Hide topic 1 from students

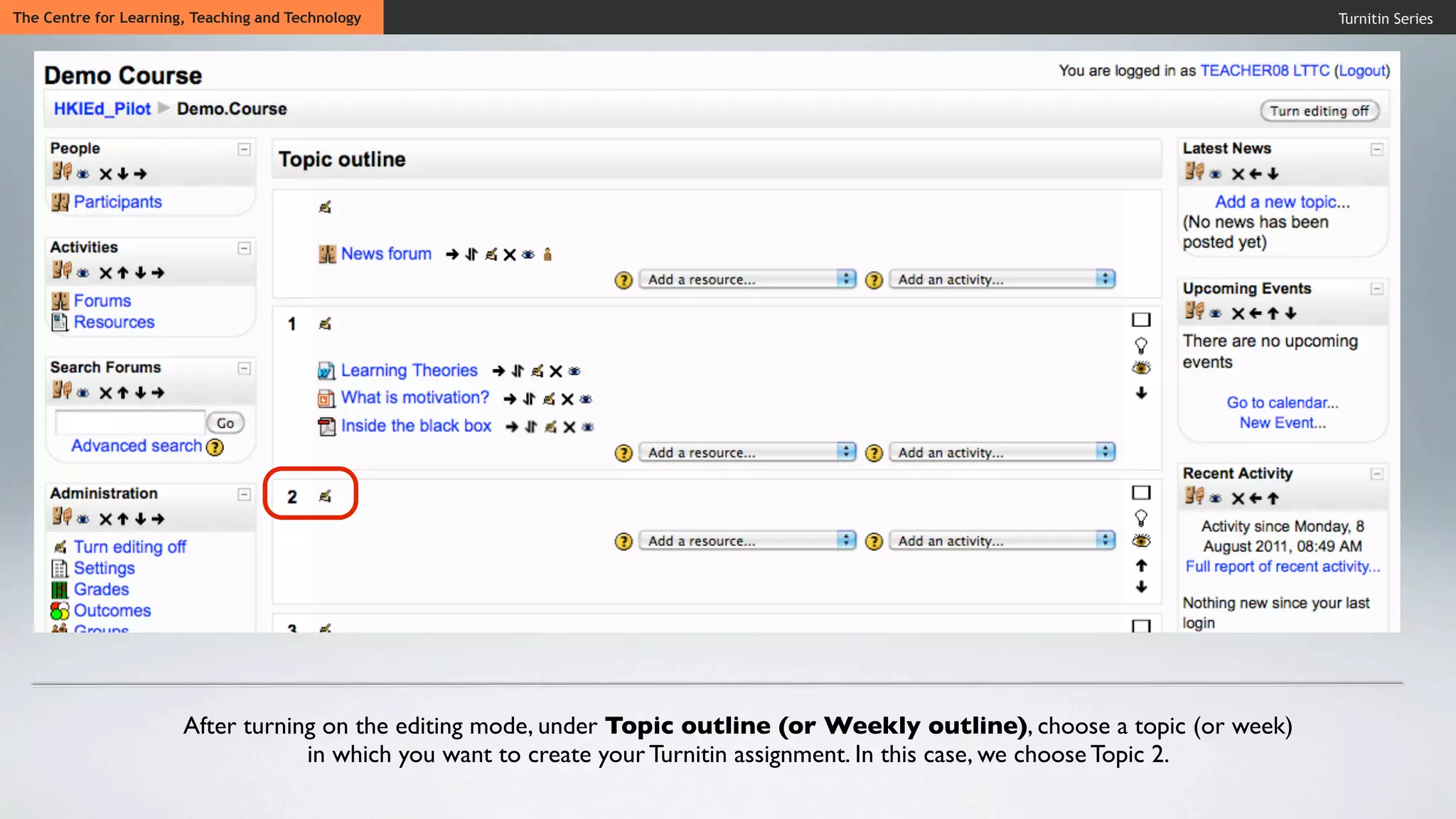pyautogui.click(x=1141, y=368)
